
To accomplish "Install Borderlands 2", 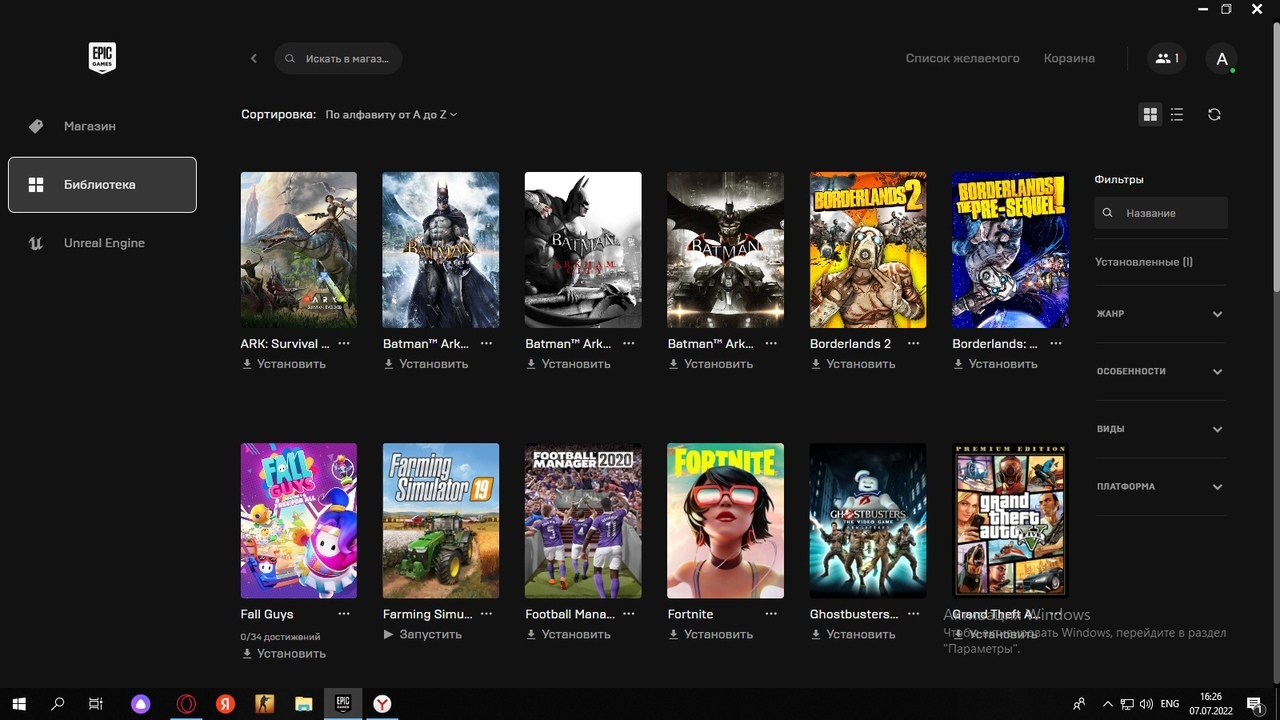I will 853,364.
